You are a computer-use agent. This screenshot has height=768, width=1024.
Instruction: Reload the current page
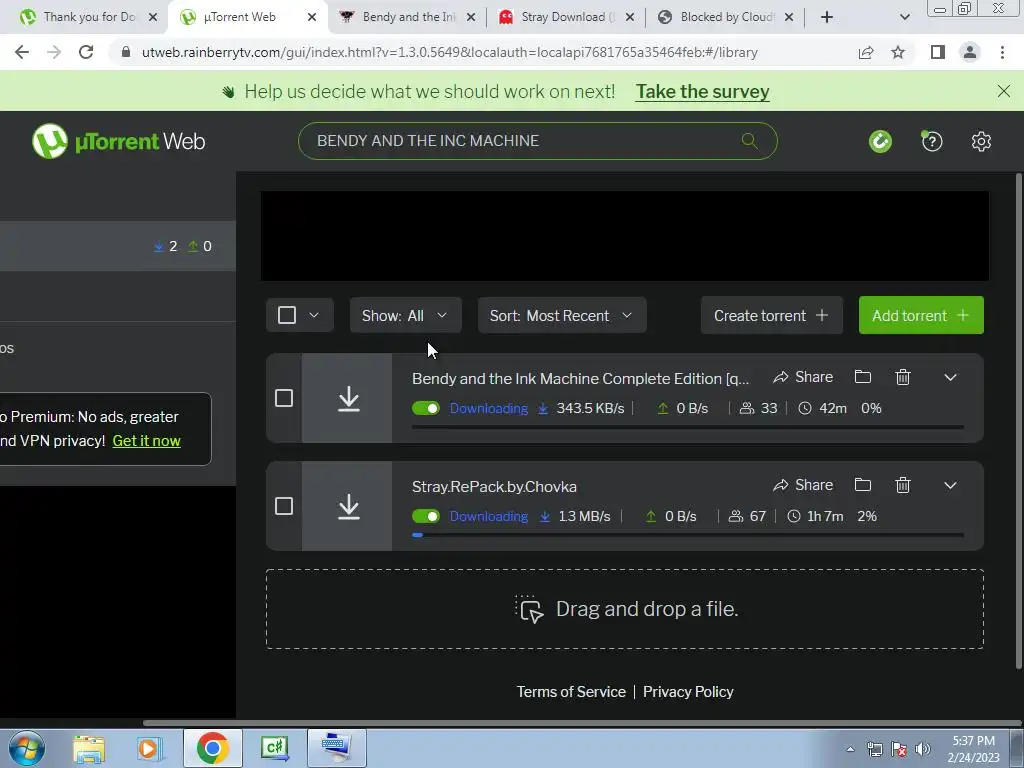[x=86, y=52]
